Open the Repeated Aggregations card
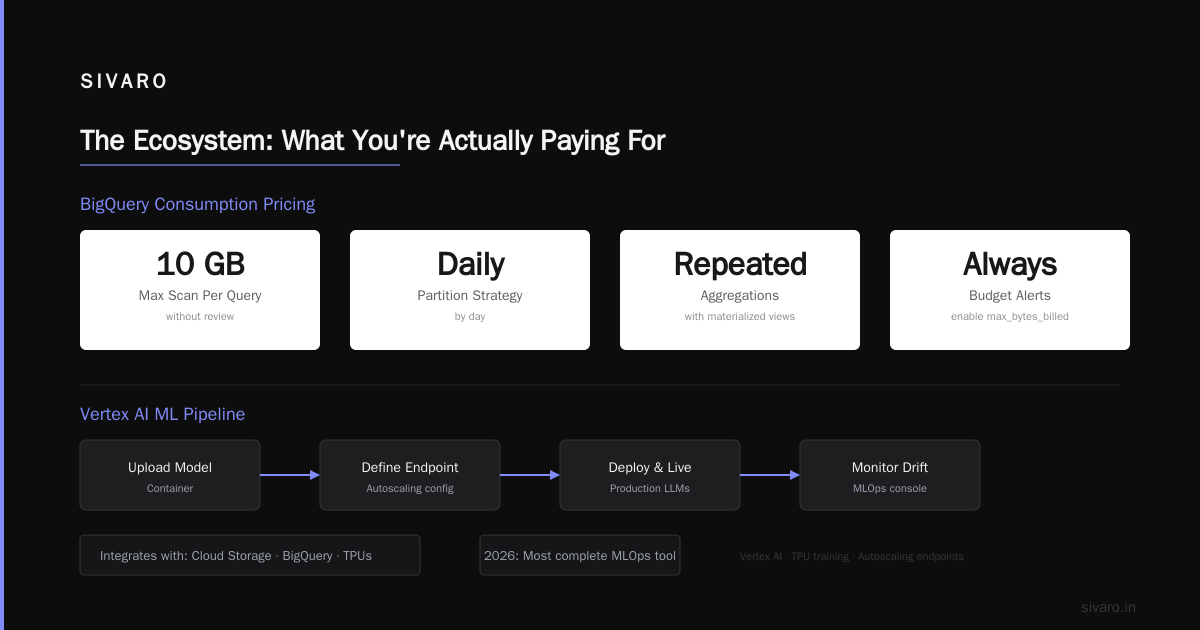 pyautogui.click(x=740, y=290)
